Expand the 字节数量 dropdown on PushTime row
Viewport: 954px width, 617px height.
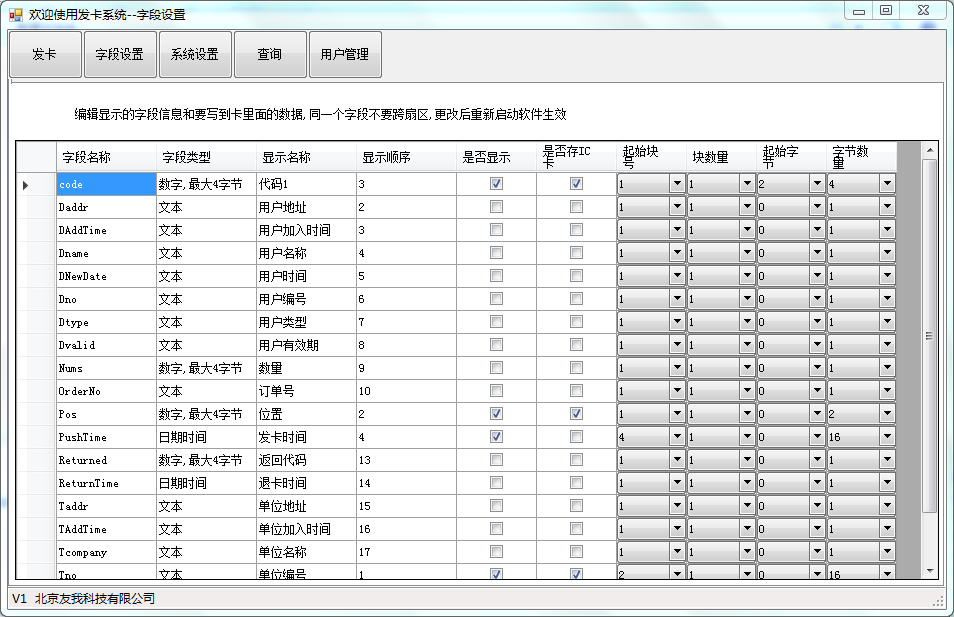click(x=889, y=436)
